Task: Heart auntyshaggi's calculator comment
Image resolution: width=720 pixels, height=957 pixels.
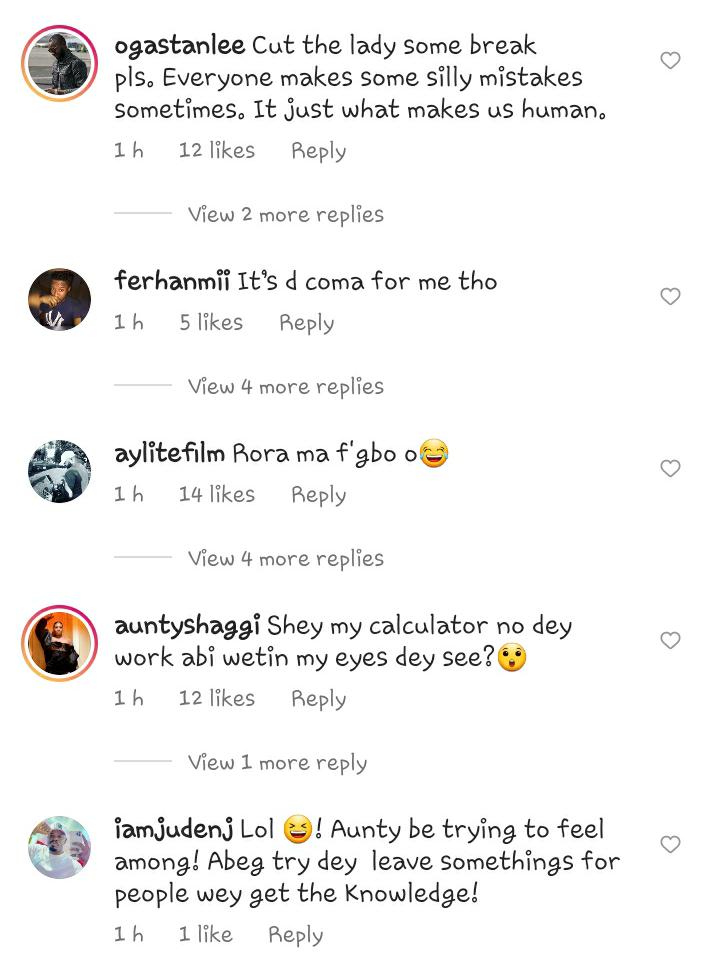Action: (670, 641)
